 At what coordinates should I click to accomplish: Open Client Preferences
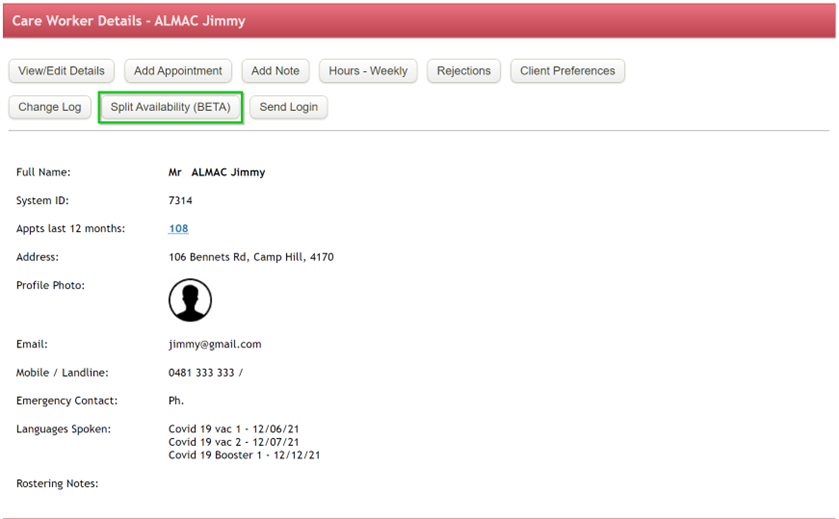(x=567, y=71)
